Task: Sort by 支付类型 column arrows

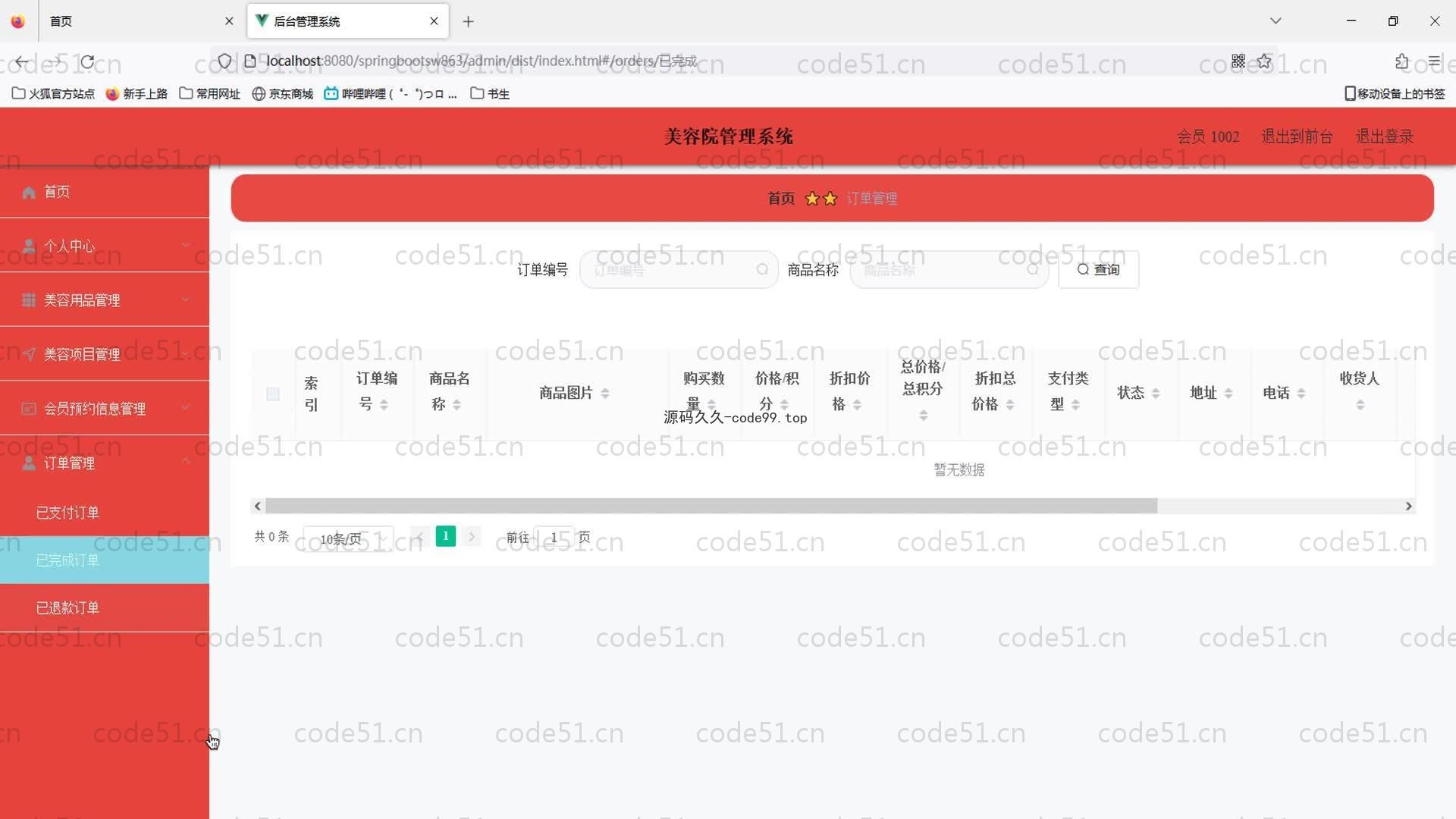Action: point(1075,405)
